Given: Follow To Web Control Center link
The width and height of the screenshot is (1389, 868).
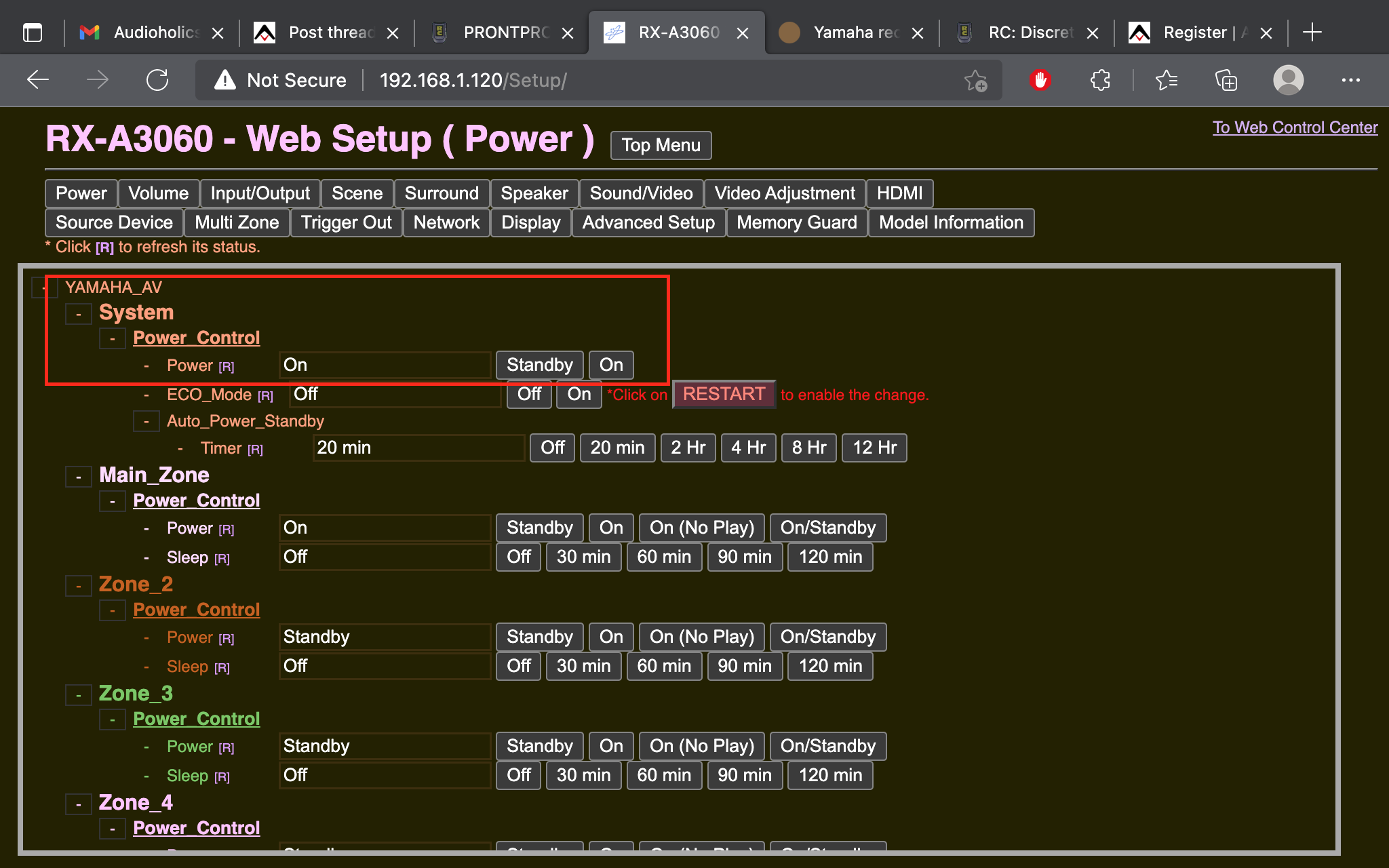Looking at the screenshot, I should [x=1295, y=127].
